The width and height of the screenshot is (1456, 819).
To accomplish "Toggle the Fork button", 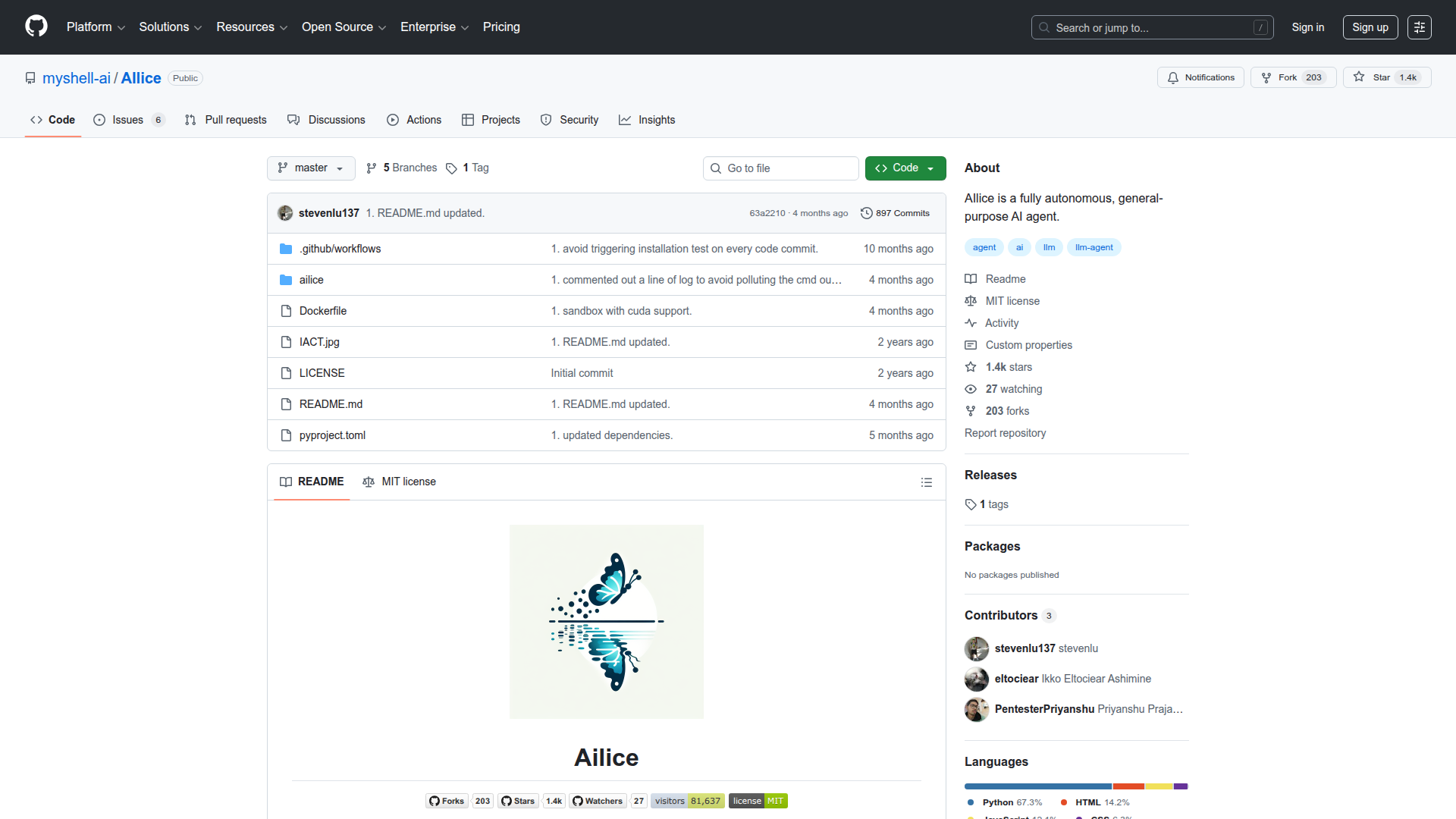I will [1292, 77].
